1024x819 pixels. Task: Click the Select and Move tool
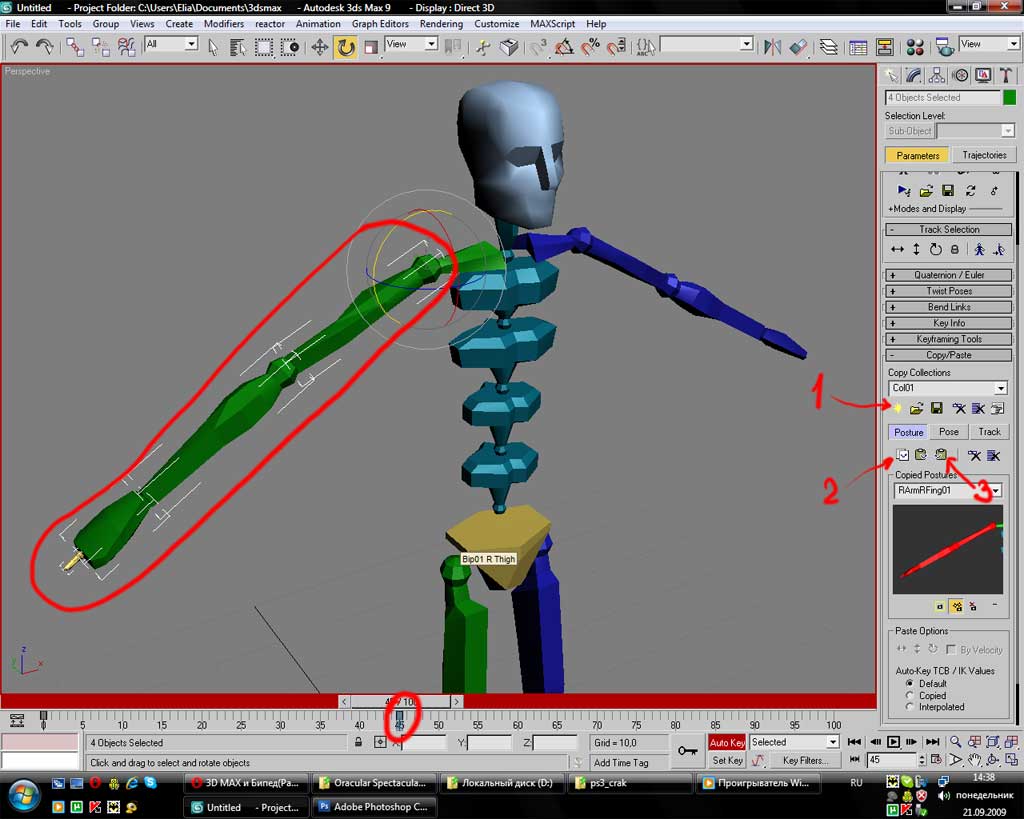(320, 46)
